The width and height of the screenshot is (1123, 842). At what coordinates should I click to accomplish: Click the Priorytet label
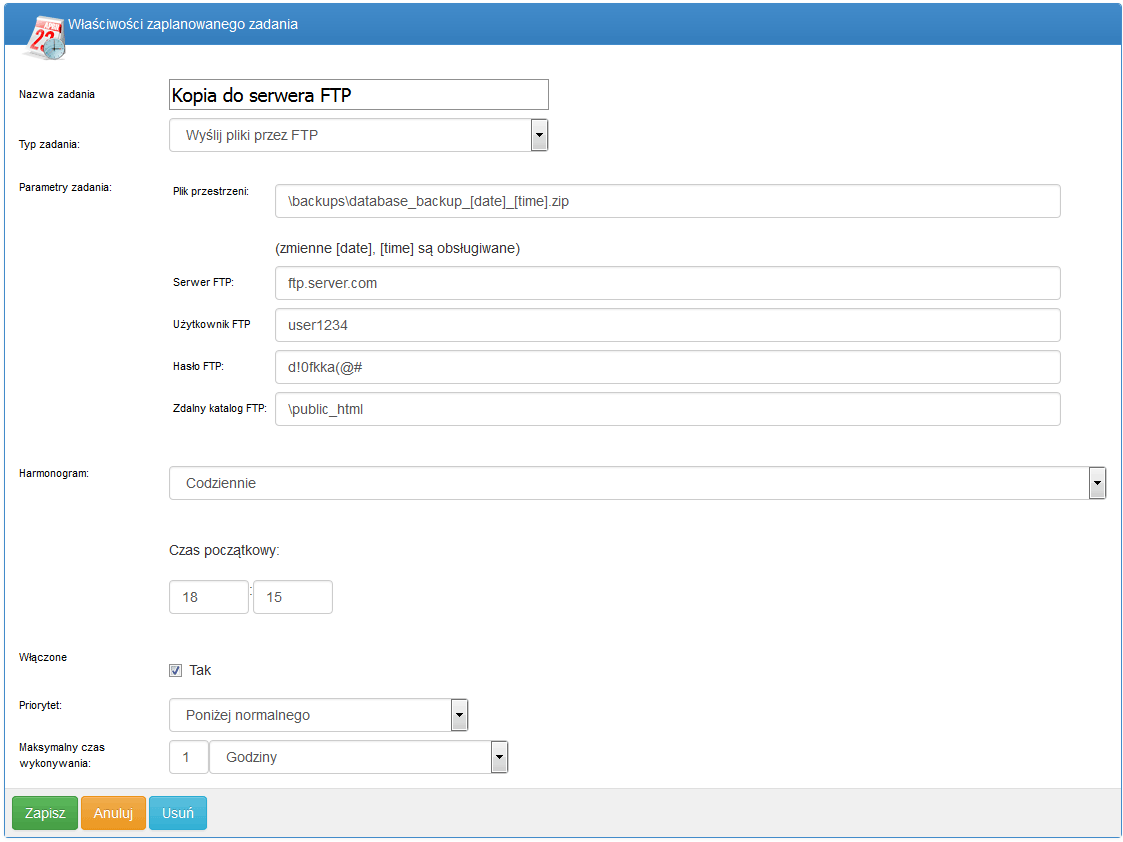pyautogui.click(x=40, y=705)
